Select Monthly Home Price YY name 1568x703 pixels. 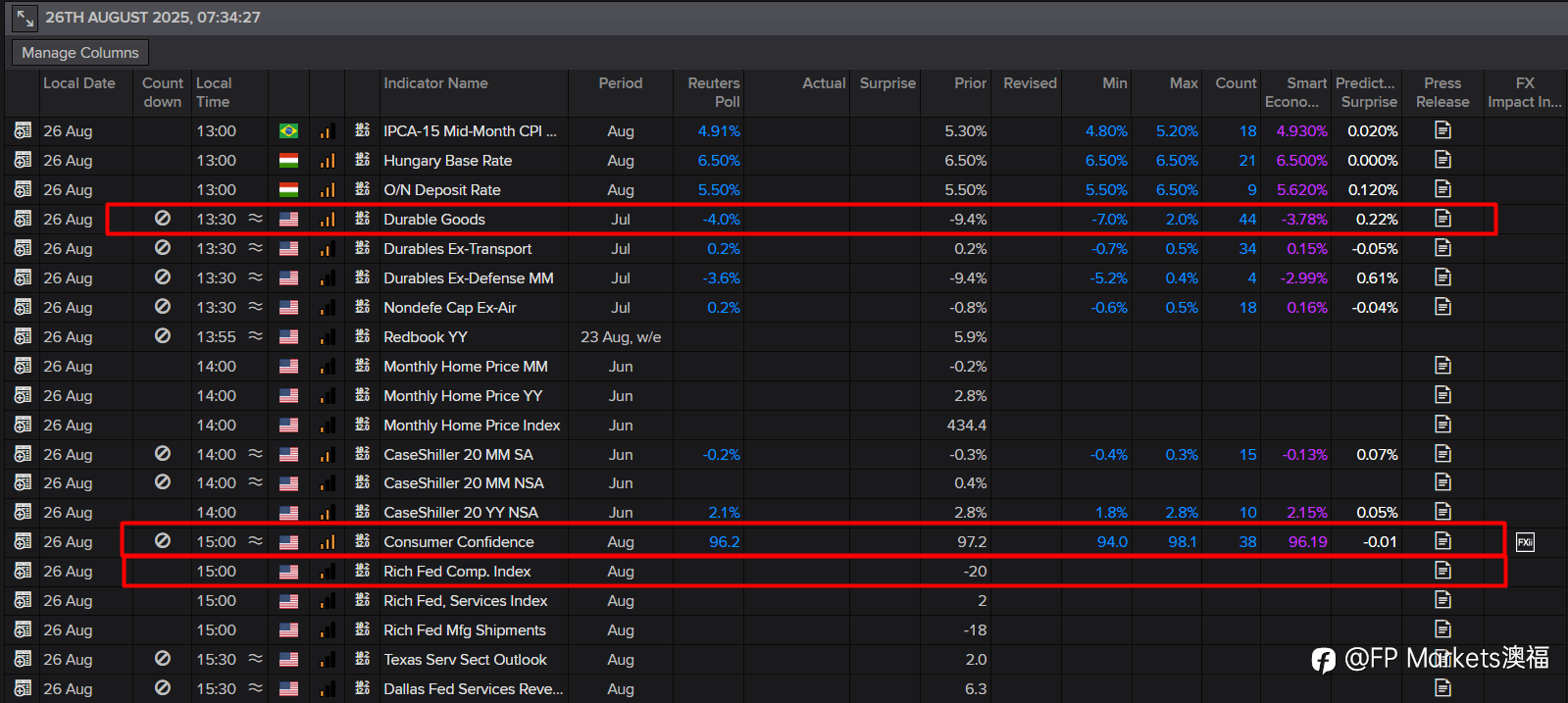point(463,396)
